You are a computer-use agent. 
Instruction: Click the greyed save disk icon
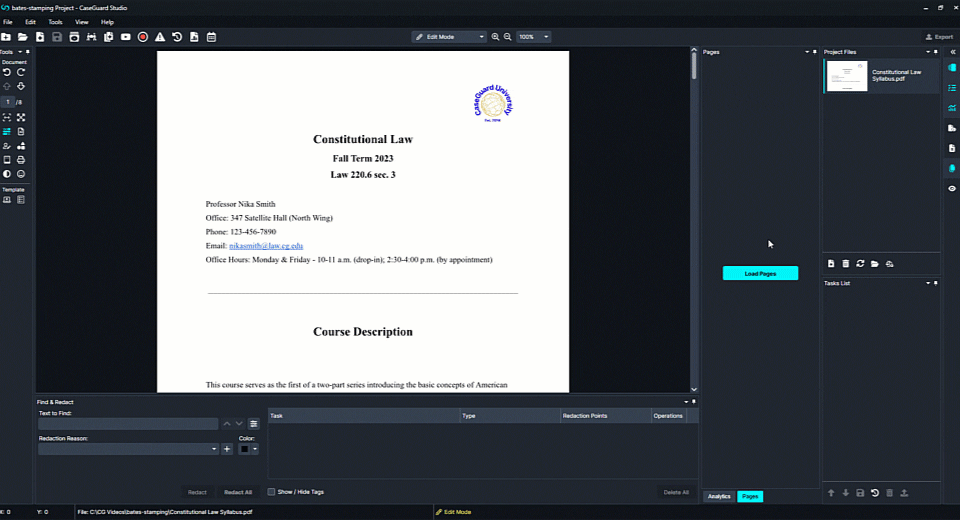tap(57, 37)
